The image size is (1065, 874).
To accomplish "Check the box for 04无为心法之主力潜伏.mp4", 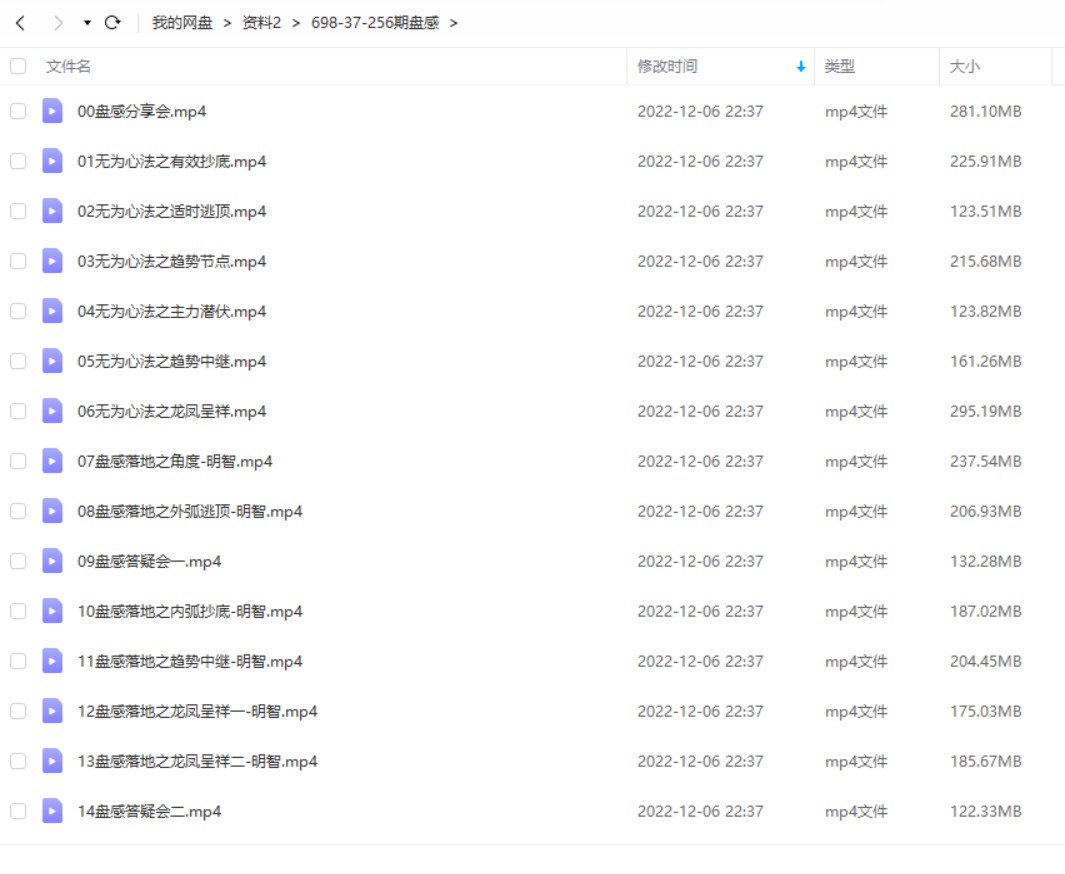I will pyautogui.click(x=18, y=312).
